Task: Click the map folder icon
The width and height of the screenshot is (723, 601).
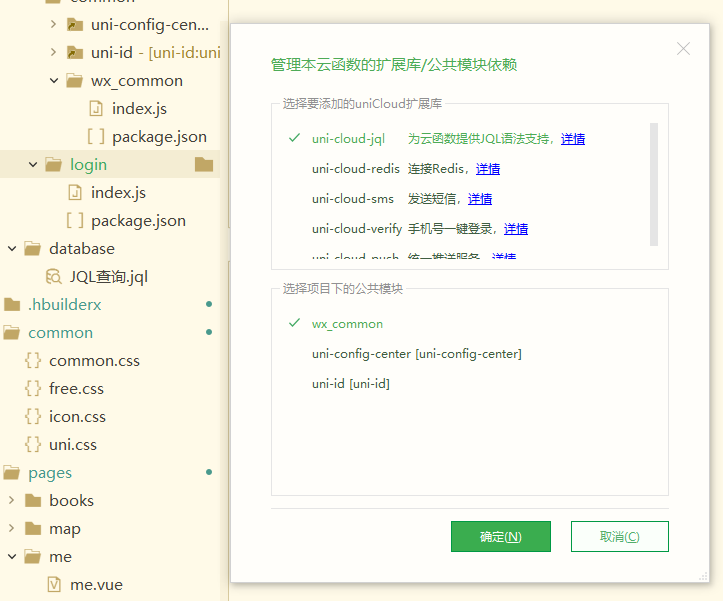Action: [x=33, y=529]
